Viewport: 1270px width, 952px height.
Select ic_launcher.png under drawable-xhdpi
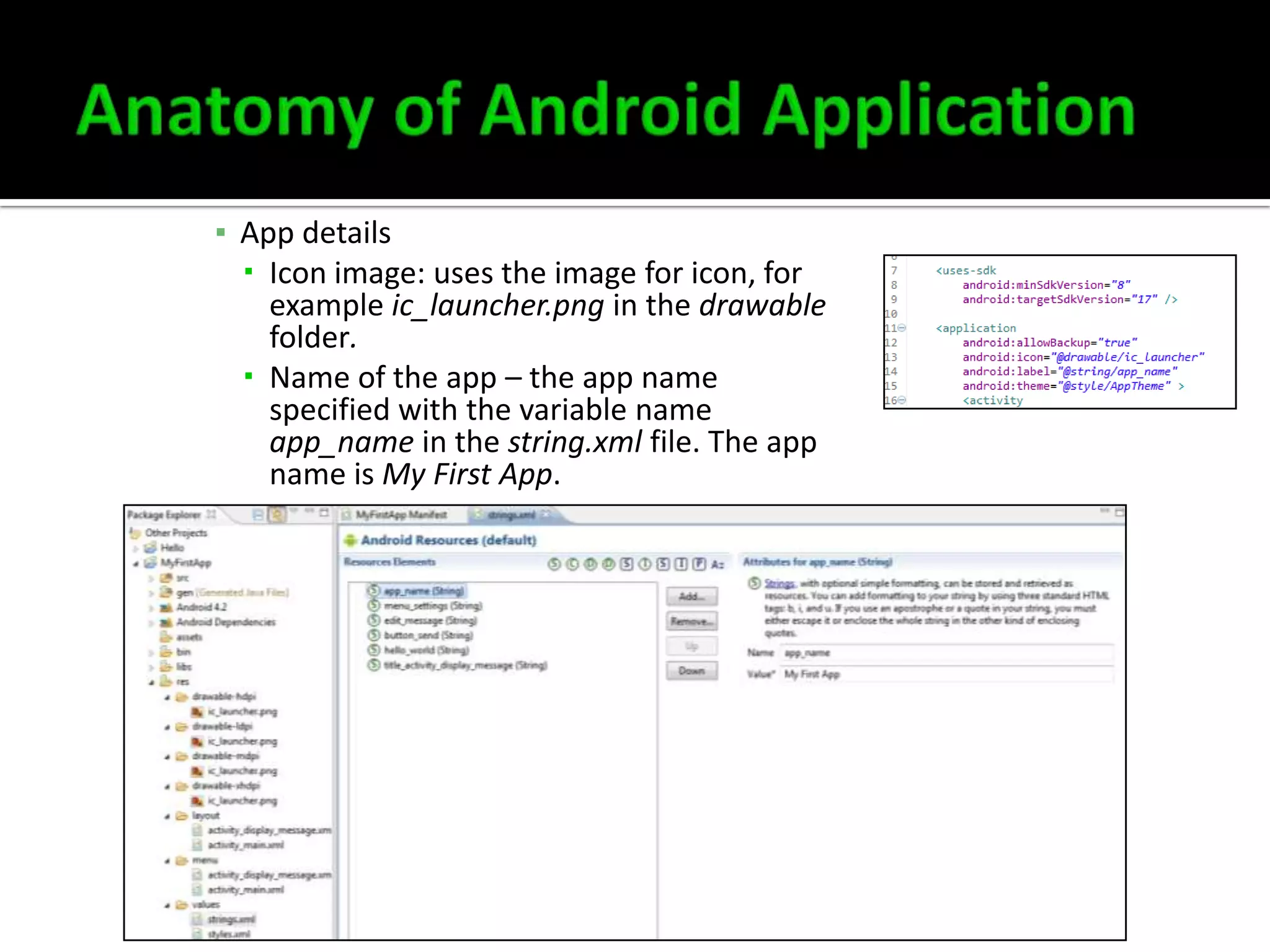coord(242,801)
